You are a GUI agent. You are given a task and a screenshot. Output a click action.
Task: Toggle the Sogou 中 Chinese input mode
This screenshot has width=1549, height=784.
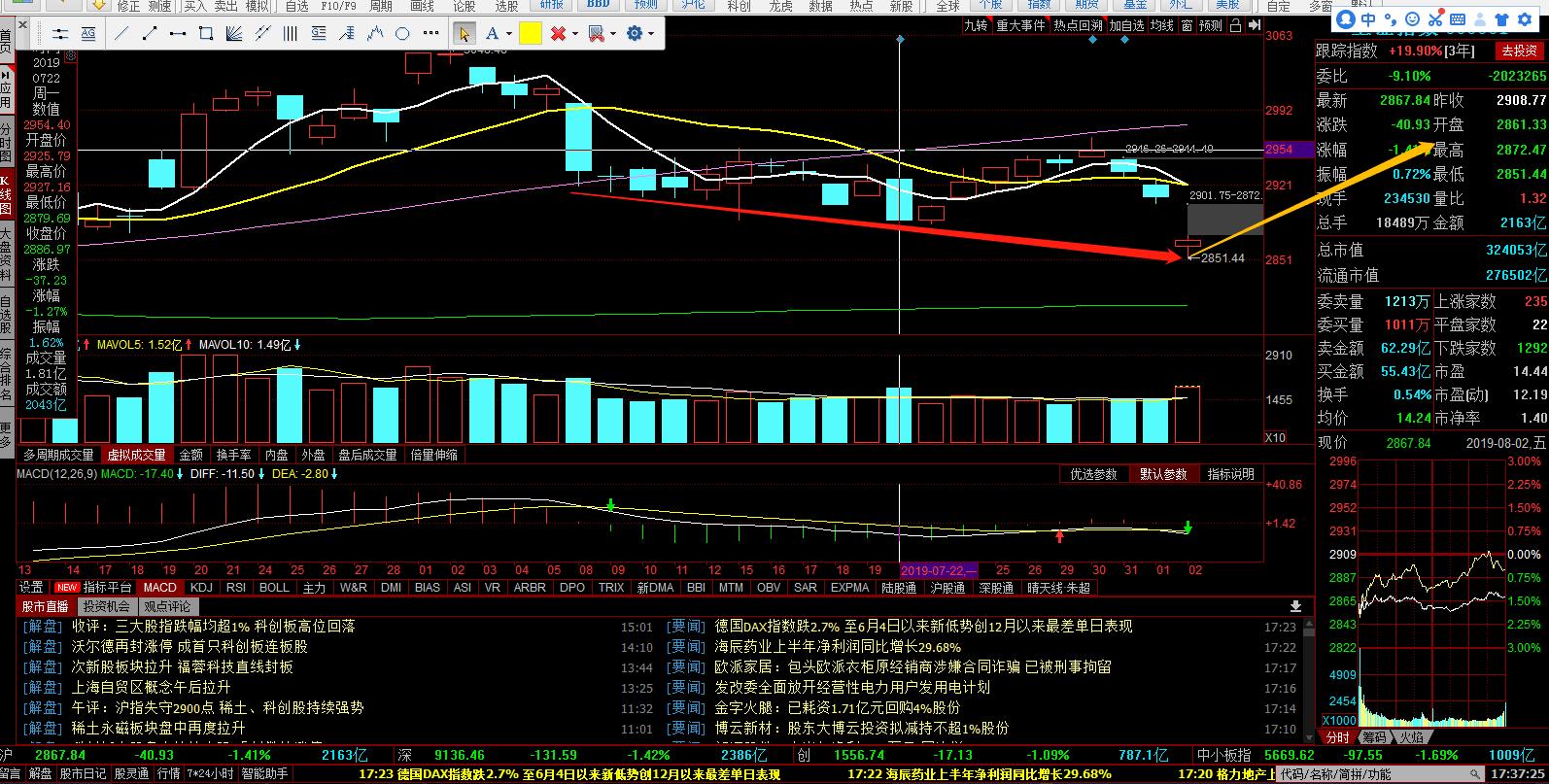(x=1368, y=19)
